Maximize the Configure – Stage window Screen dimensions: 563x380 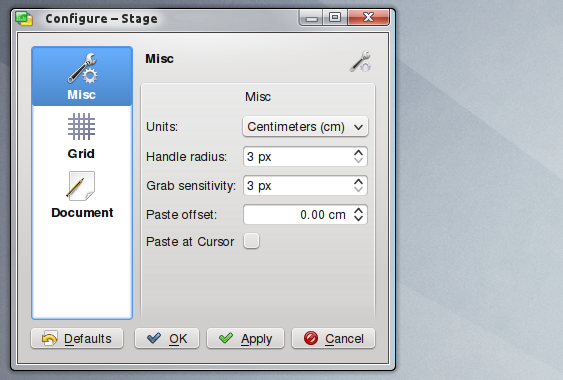tap(335, 18)
